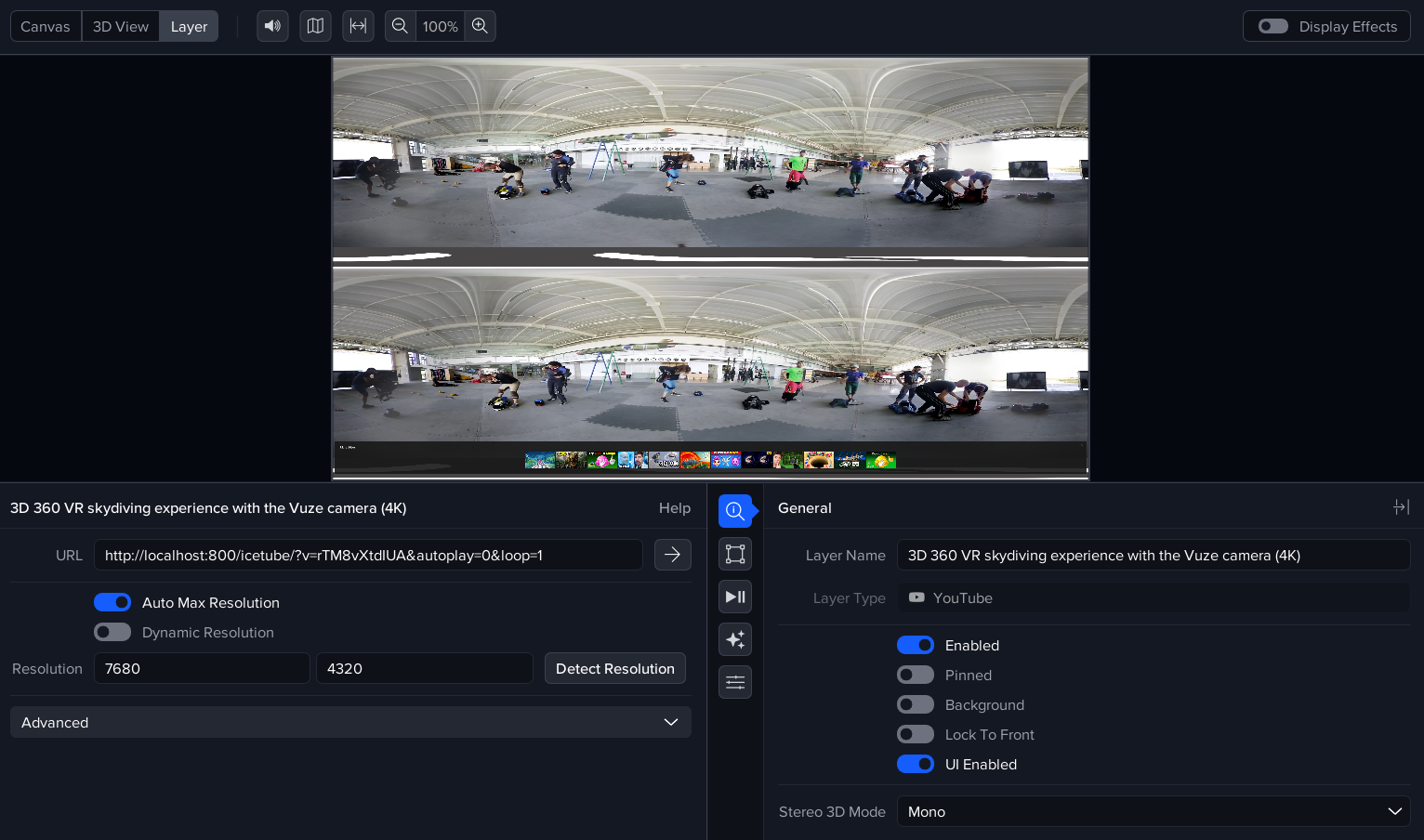Switch to the 3D View tab
This screenshot has height=840, width=1424.
pyautogui.click(x=121, y=26)
